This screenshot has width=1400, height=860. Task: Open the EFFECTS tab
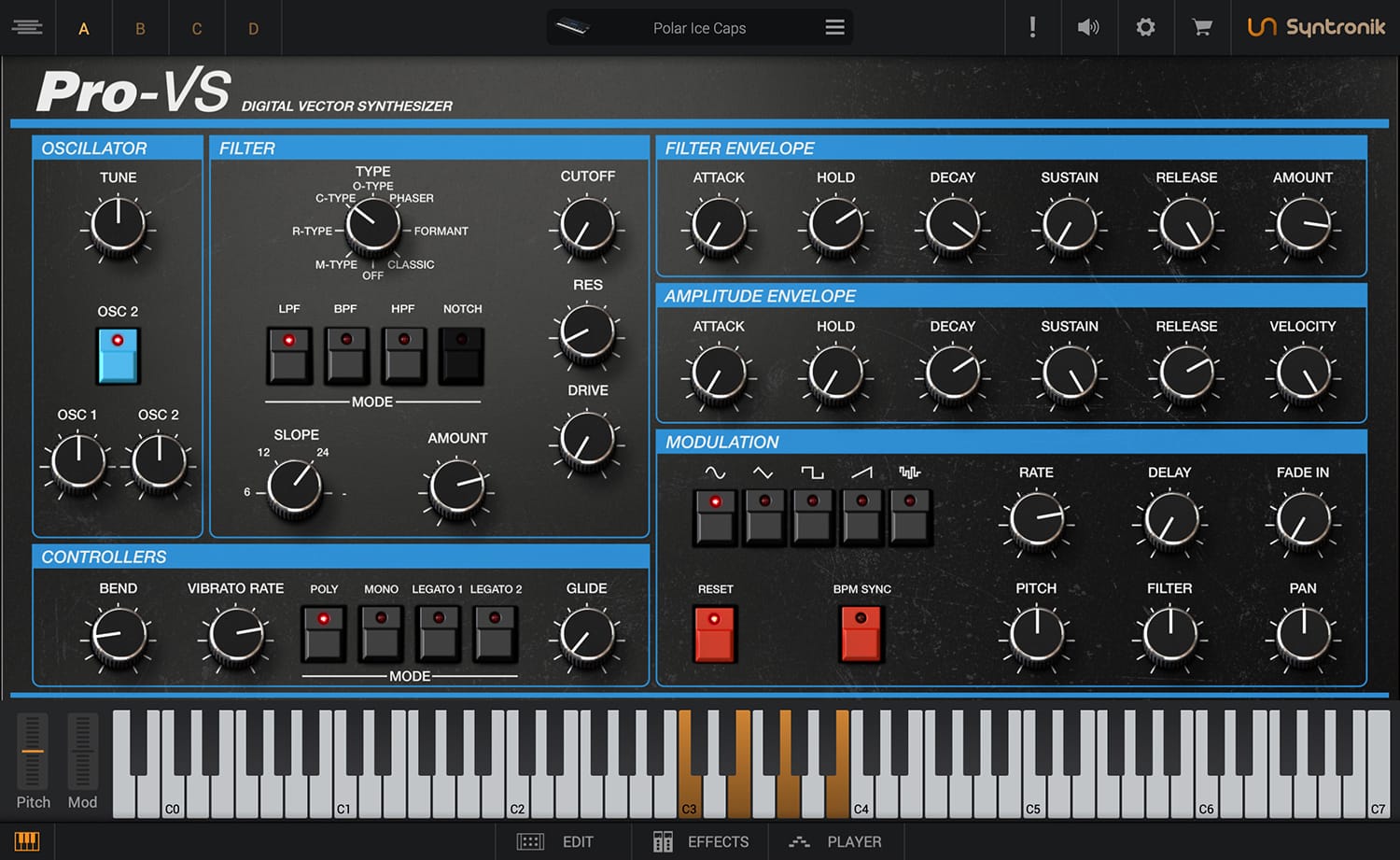[x=702, y=841]
